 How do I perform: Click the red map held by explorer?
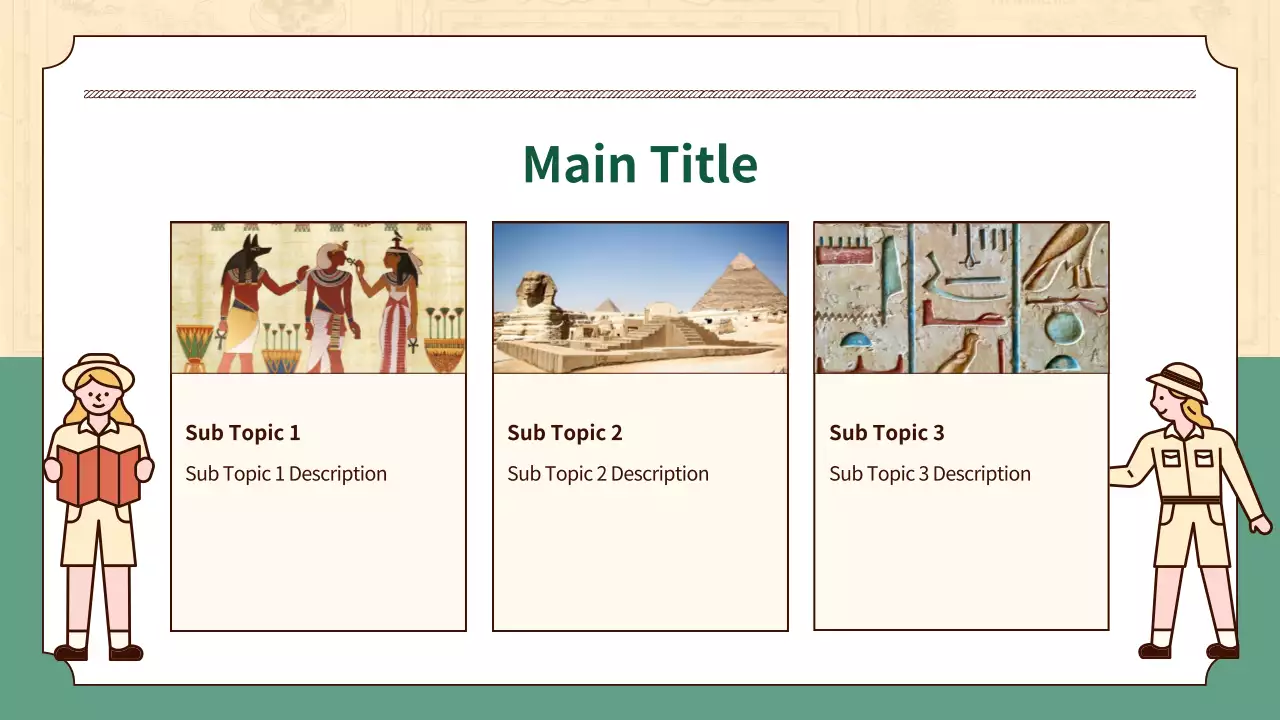98,475
